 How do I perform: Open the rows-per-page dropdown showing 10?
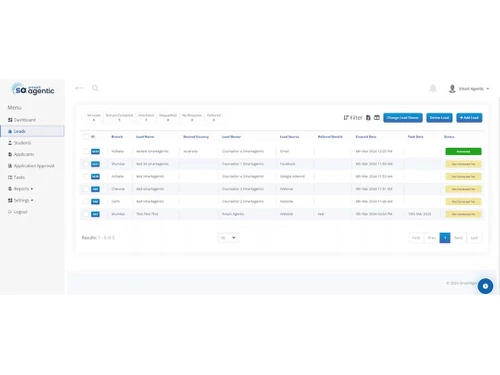(x=228, y=238)
